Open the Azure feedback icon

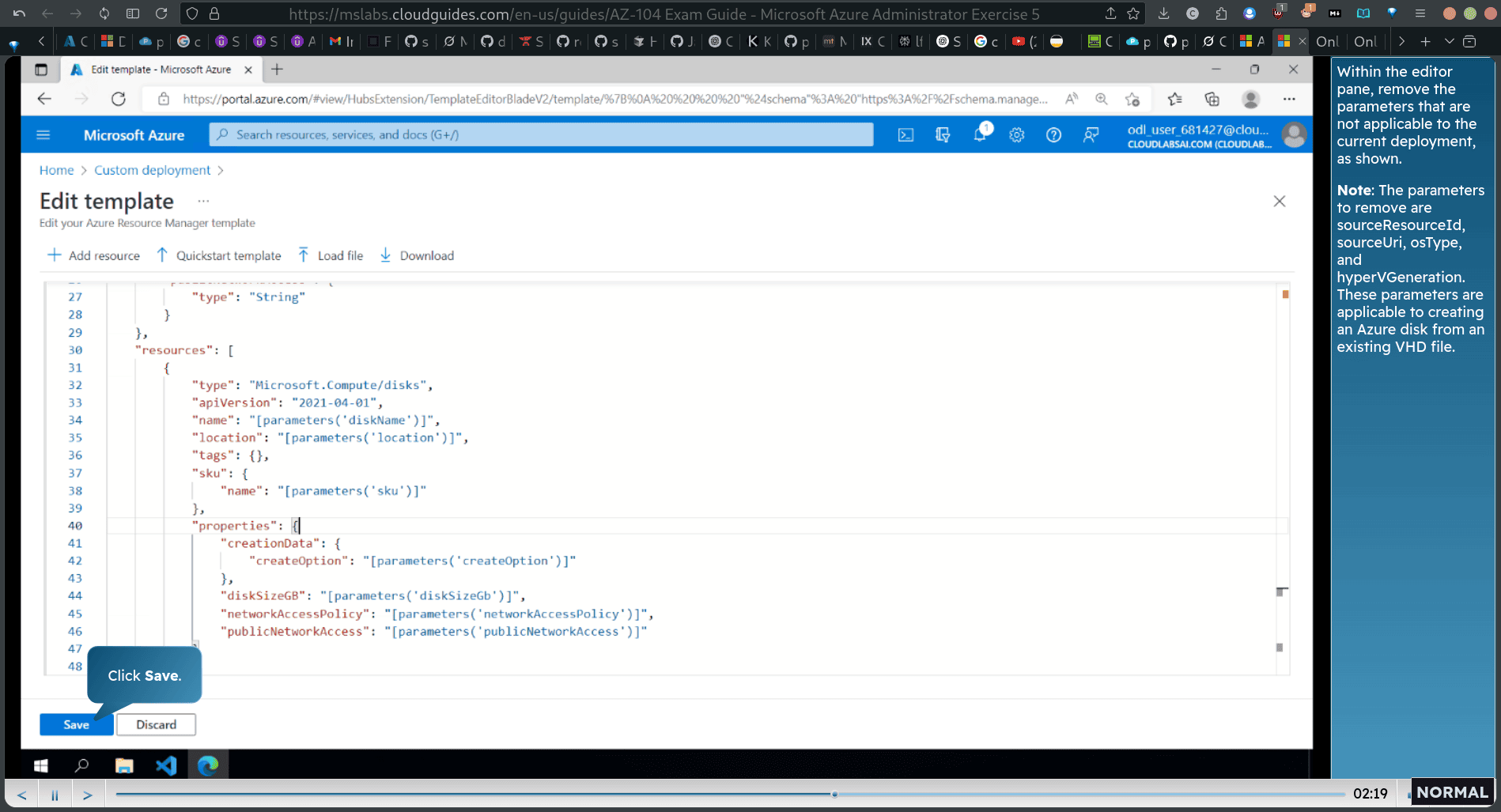pyautogui.click(x=1091, y=135)
